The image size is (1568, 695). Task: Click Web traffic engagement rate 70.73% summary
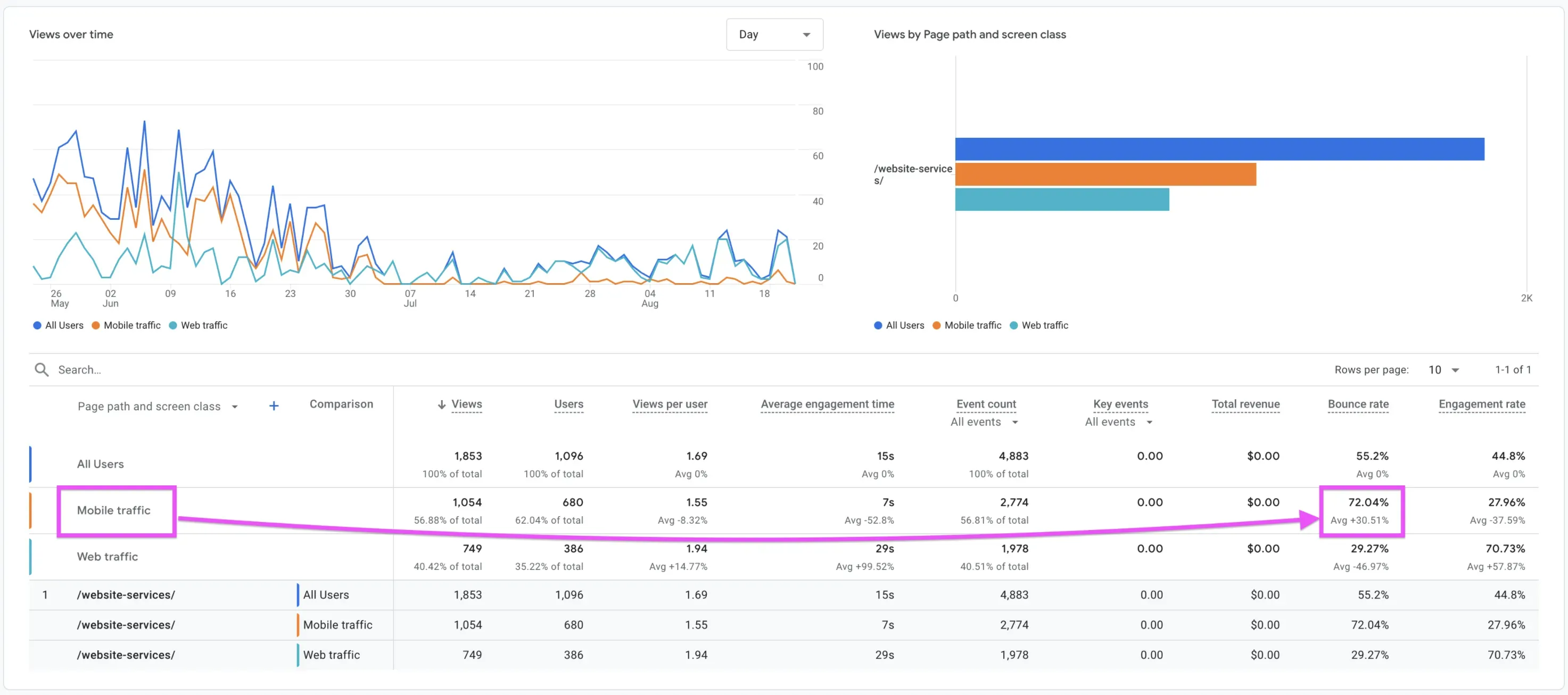(1505, 548)
